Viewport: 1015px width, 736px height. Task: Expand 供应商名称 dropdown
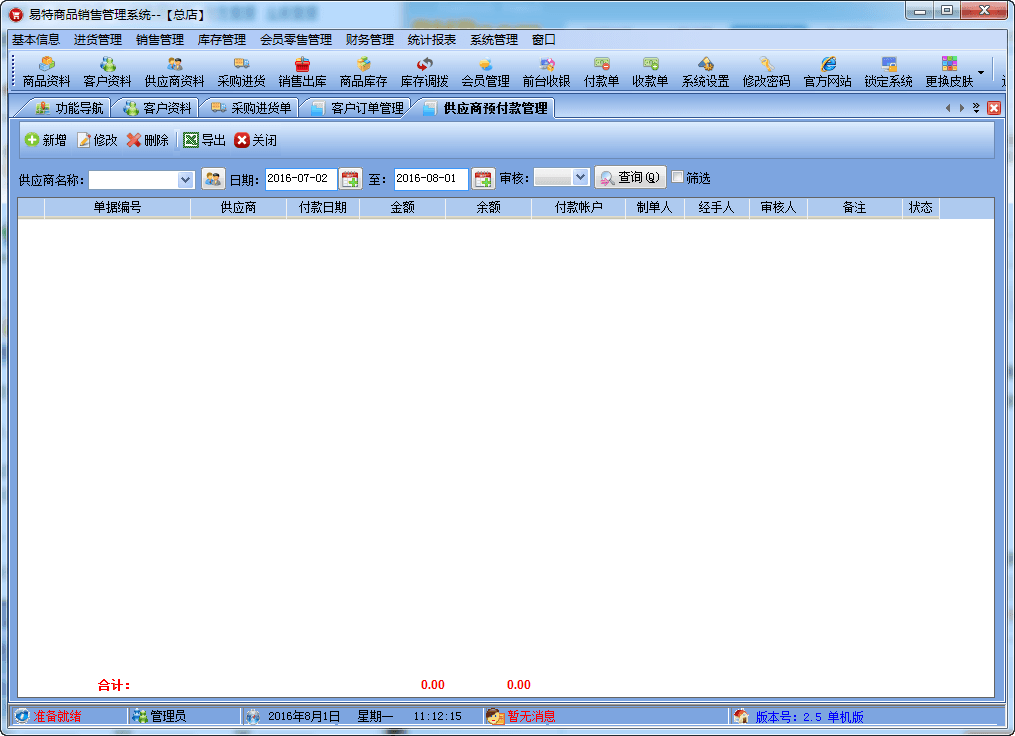coord(185,179)
